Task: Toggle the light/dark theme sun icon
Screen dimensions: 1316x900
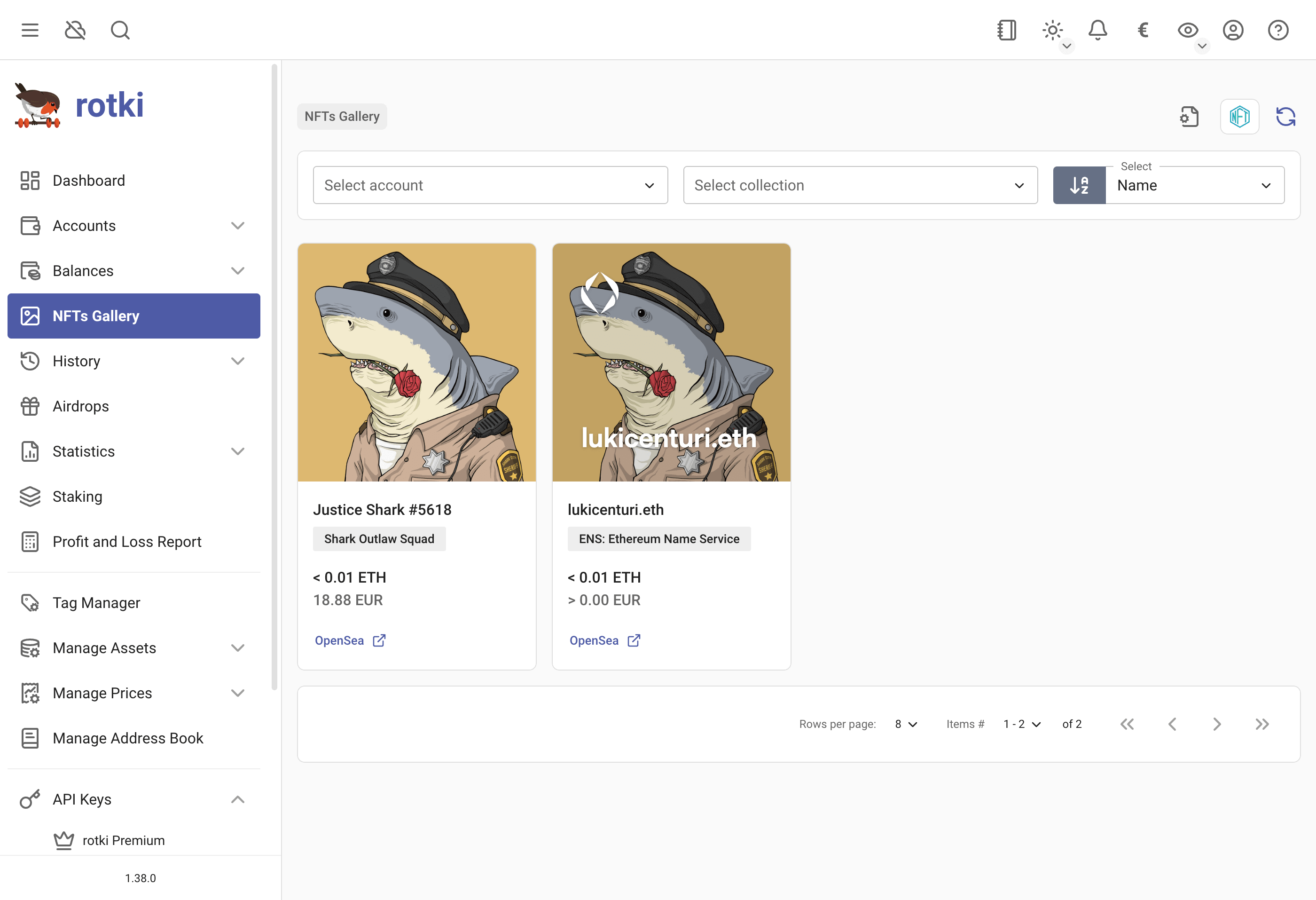Action: [1052, 30]
